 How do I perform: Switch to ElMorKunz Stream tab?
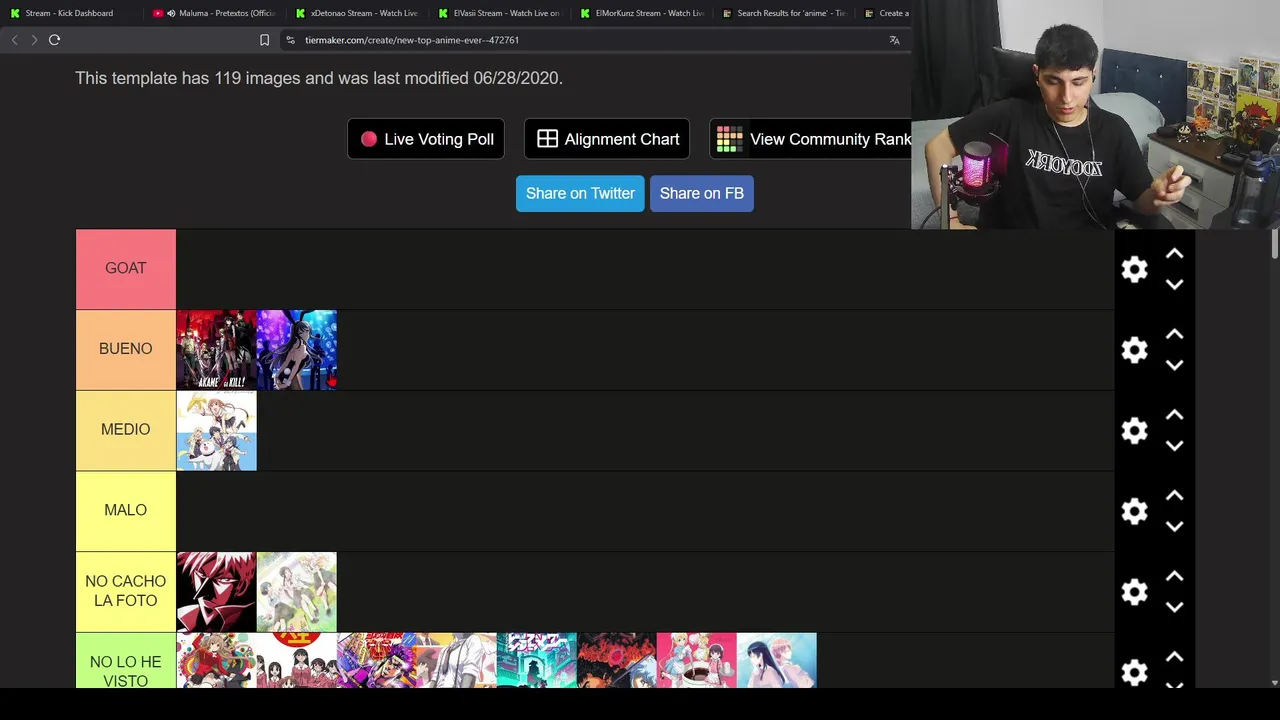coord(642,13)
